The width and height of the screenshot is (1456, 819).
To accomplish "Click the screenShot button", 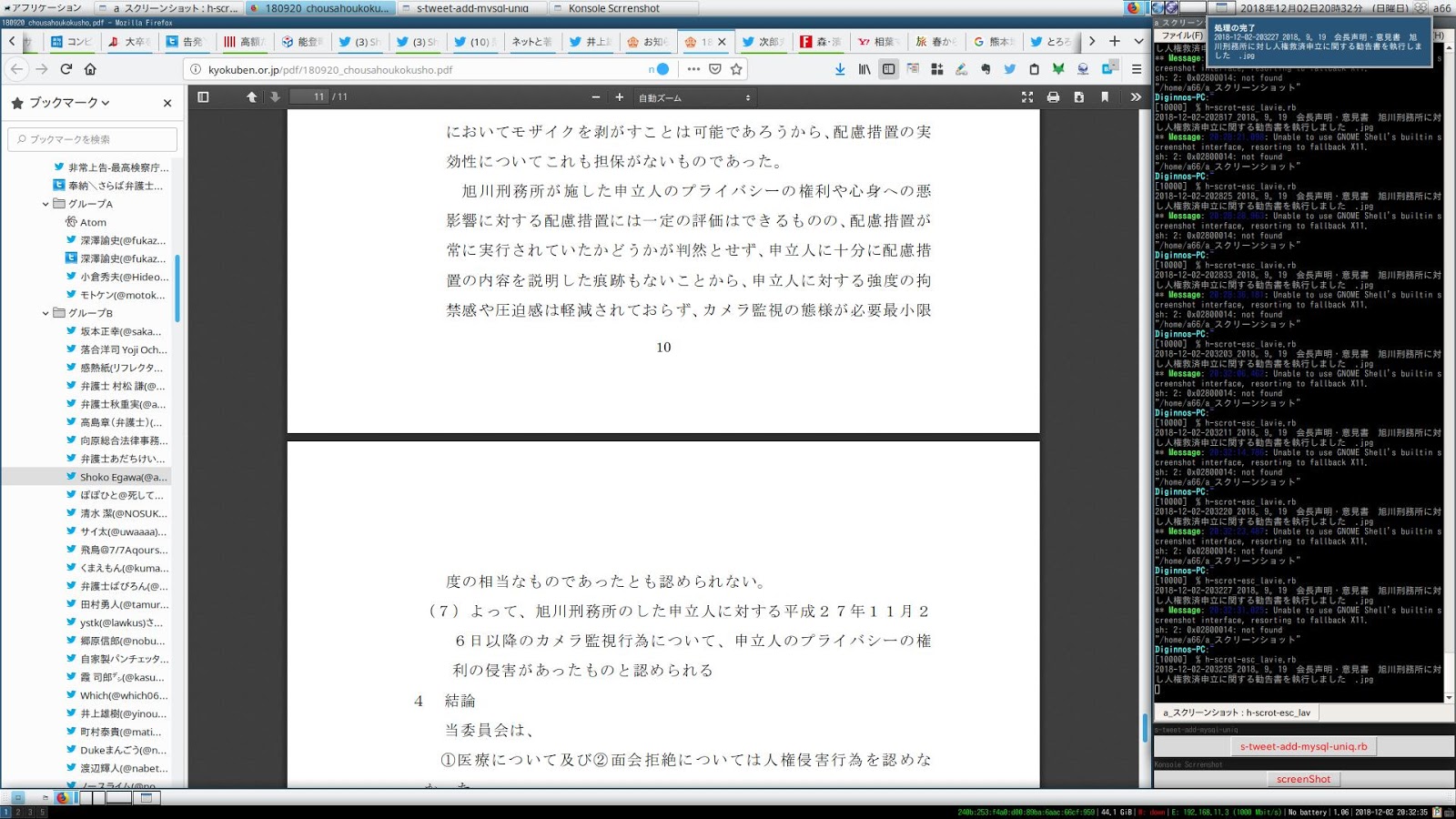I will click(1303, 779).
